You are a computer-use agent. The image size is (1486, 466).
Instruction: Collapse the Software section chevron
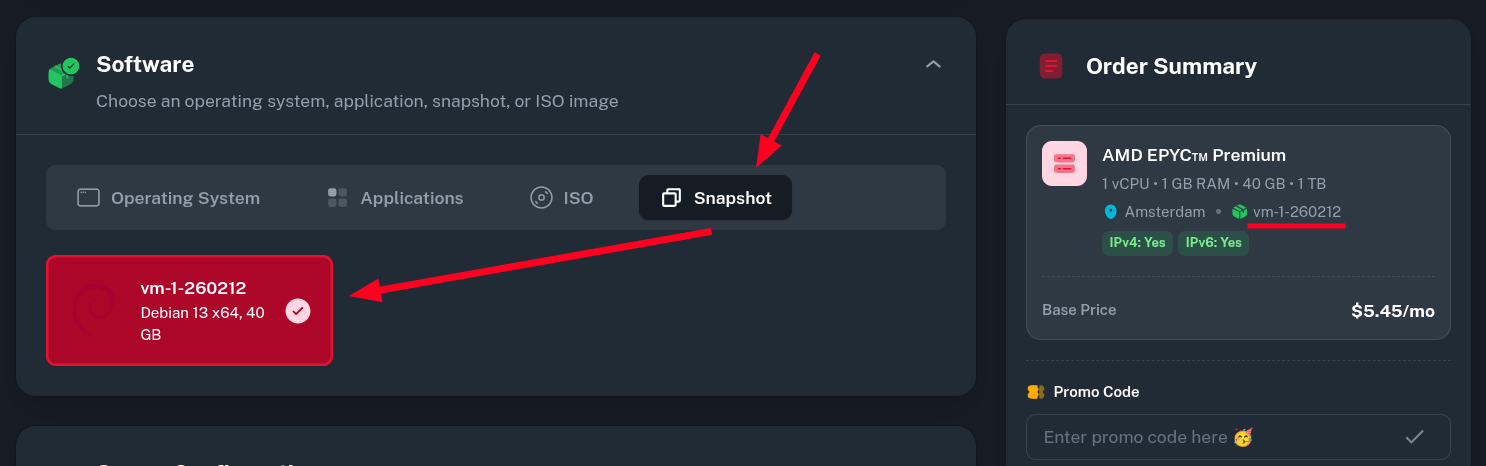(933, 65)
